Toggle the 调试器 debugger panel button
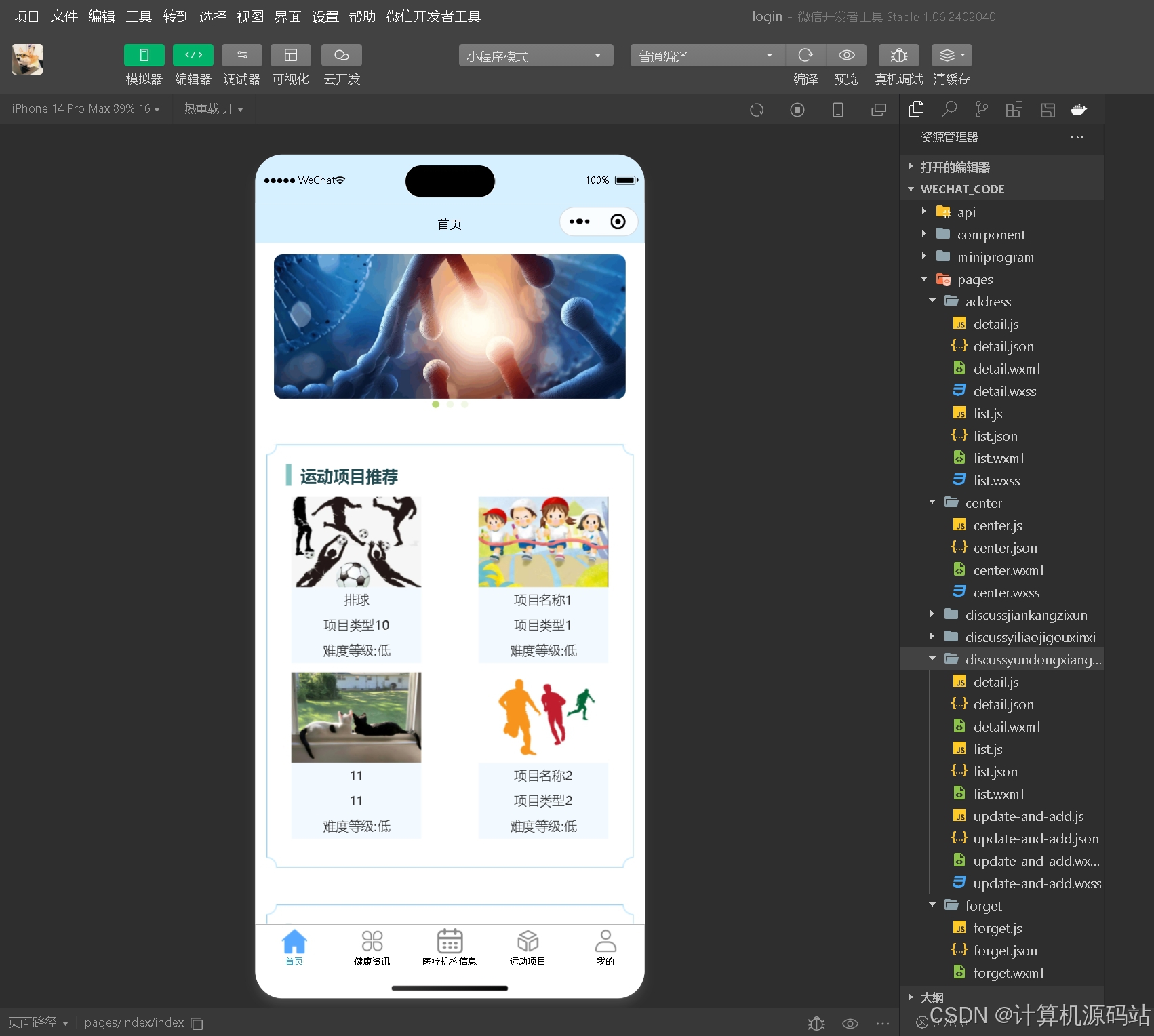 point(242,56)
